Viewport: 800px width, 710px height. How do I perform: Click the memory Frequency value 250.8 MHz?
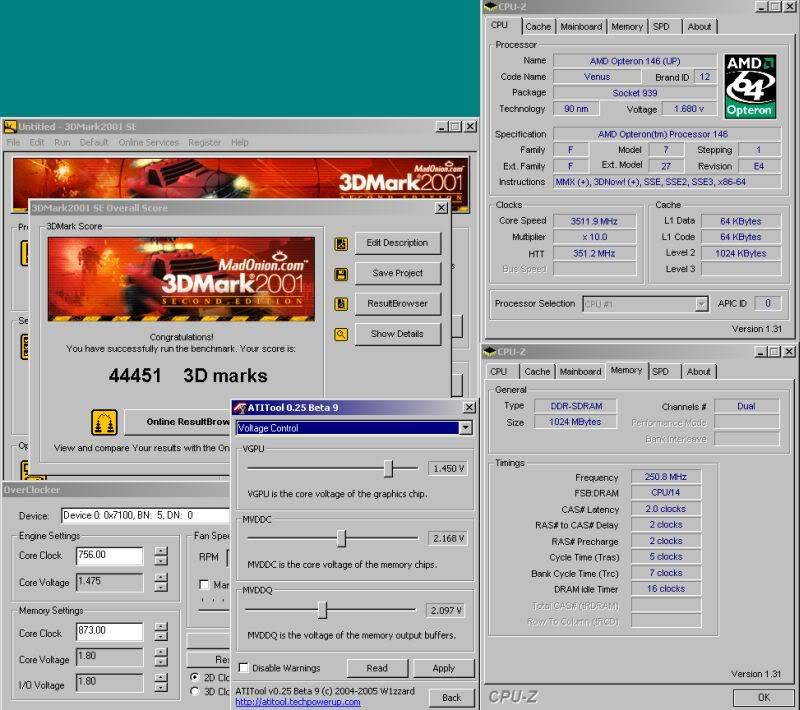point(665,477)
